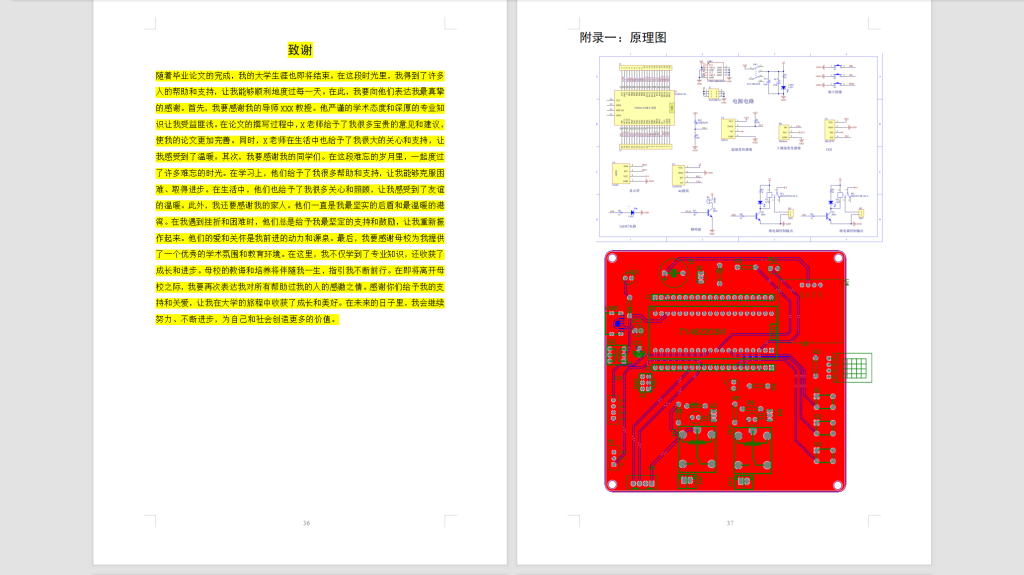The height and width of the screenshot is (575, 1024).
Task: Click the line starting 随着毕业论文的完成
Action: [300, 76]
